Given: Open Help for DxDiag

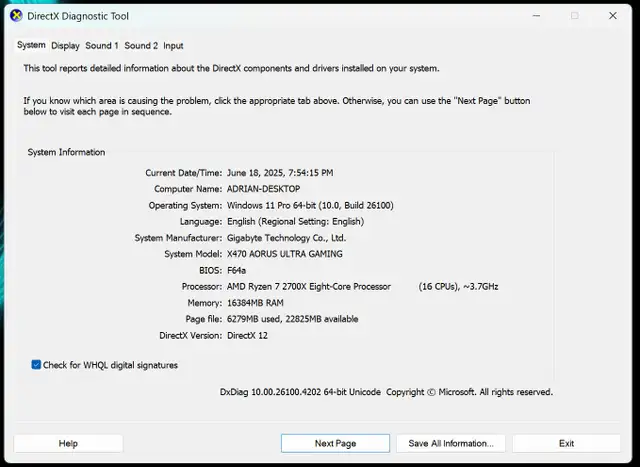Looking at the screenshot, I should 68,443.
